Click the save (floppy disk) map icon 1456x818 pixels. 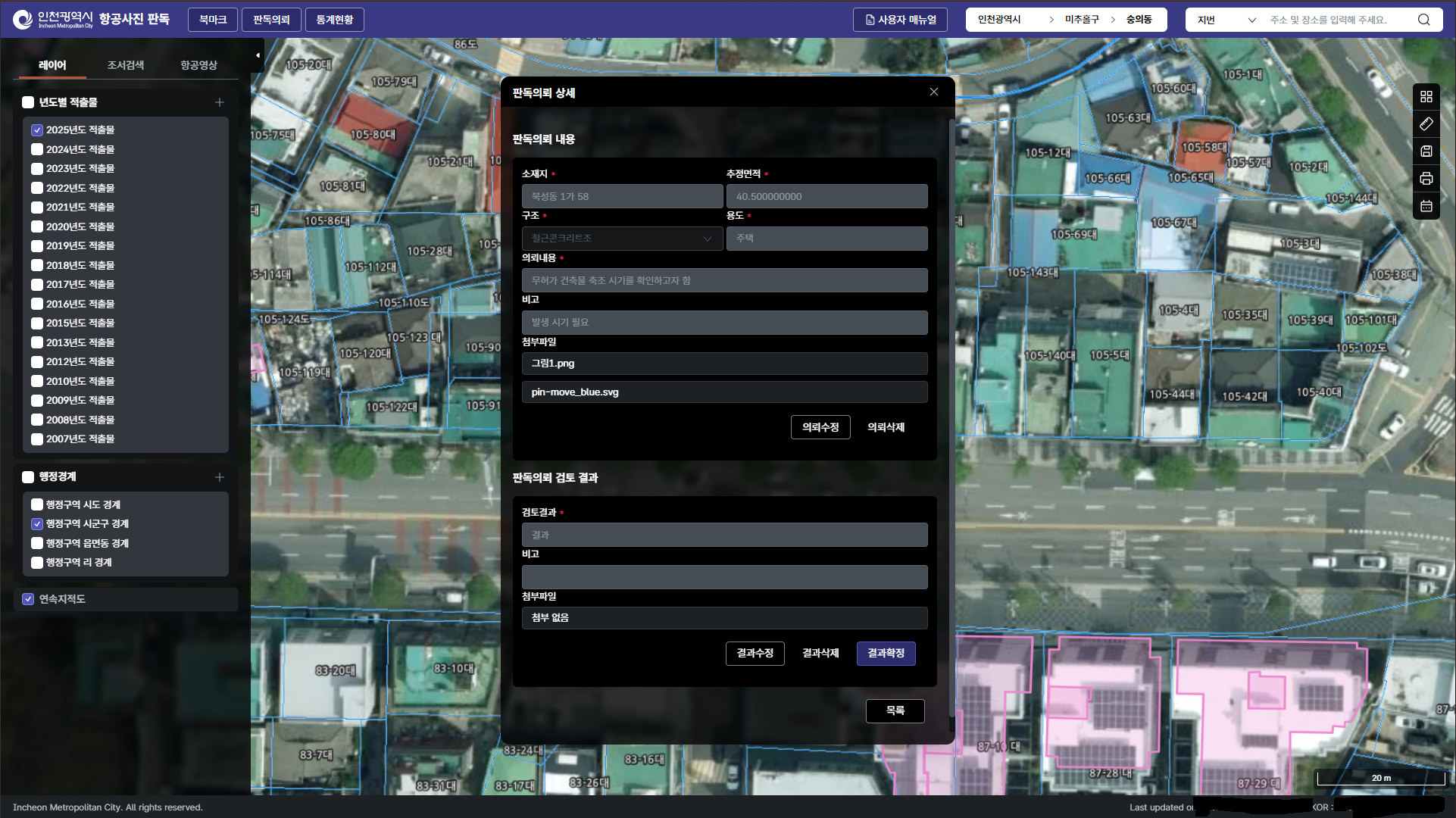point(1426,151)
